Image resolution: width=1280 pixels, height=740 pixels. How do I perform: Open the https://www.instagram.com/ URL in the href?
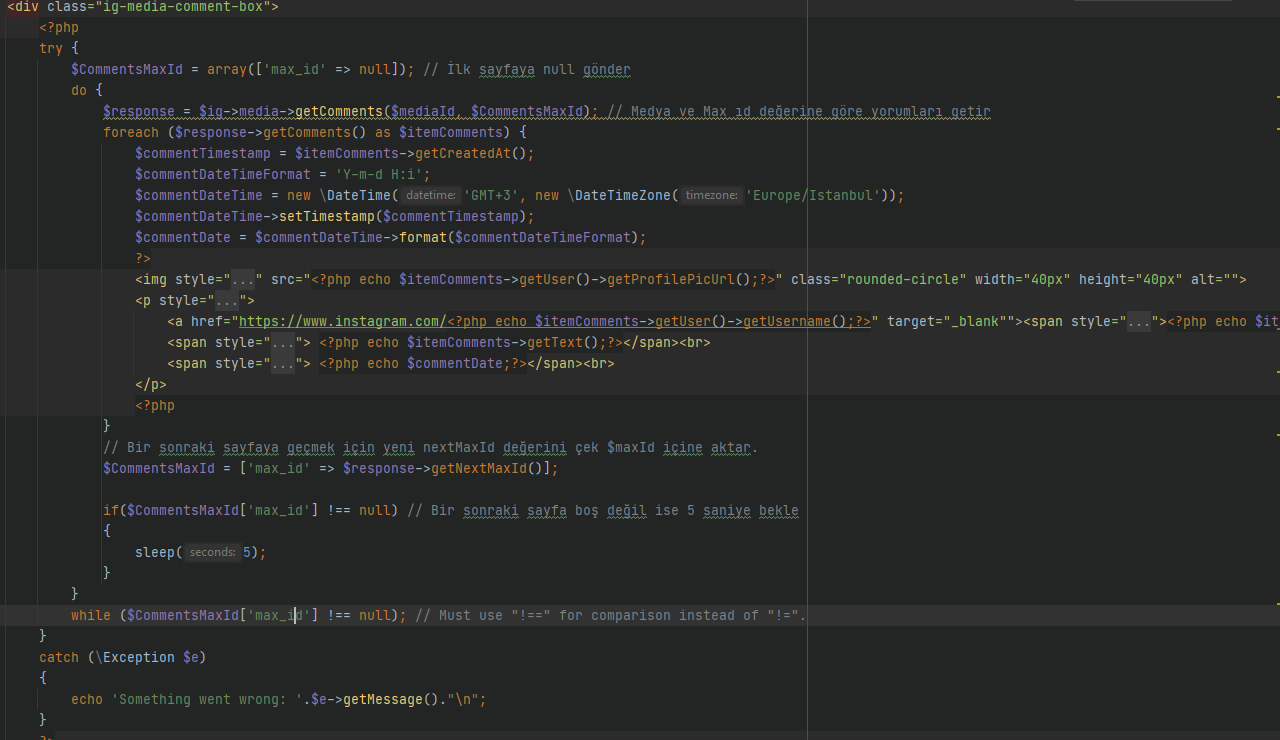tap(343, 322)
